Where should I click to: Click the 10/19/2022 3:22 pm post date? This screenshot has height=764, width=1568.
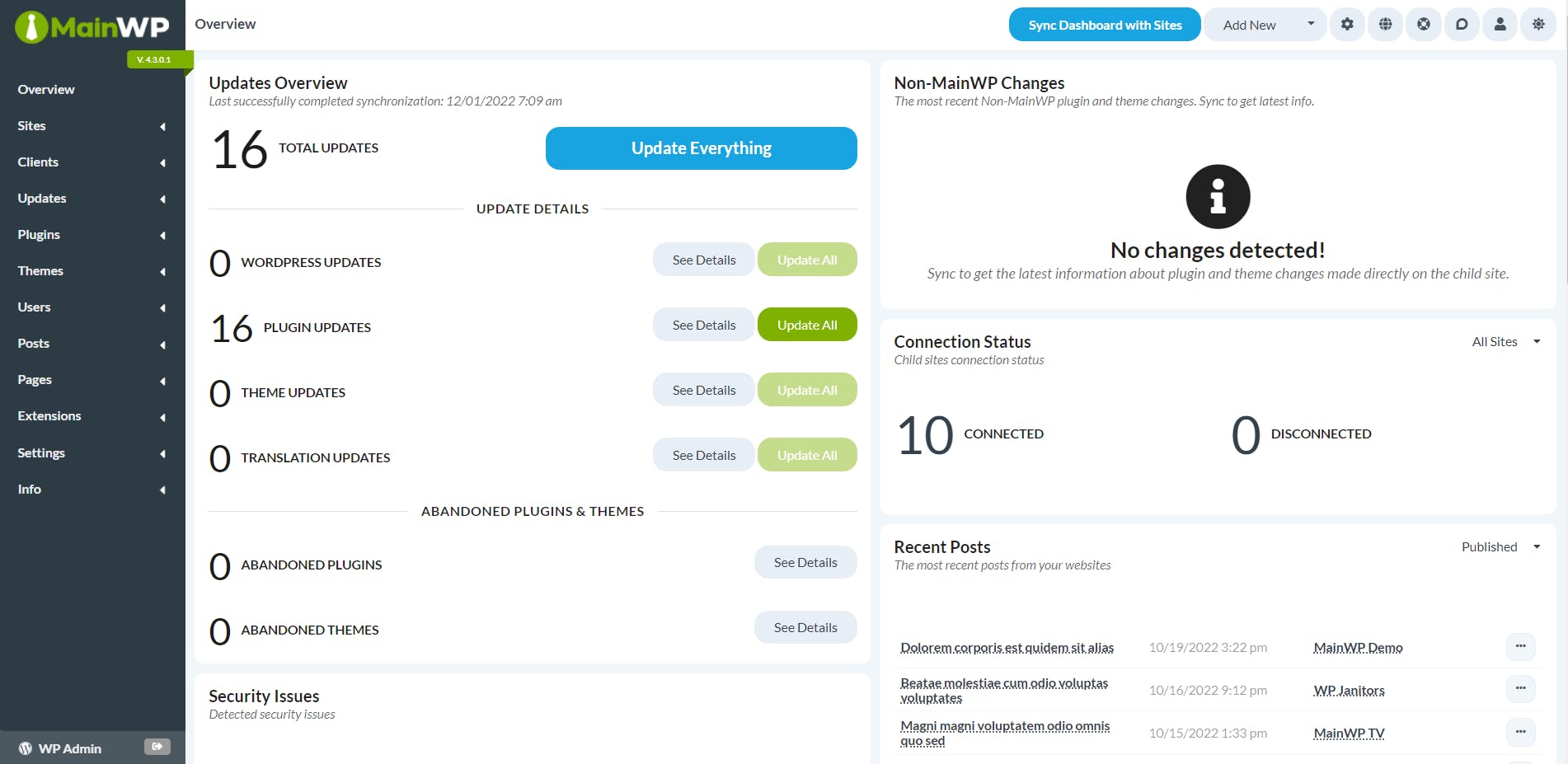coord(1208,648)
